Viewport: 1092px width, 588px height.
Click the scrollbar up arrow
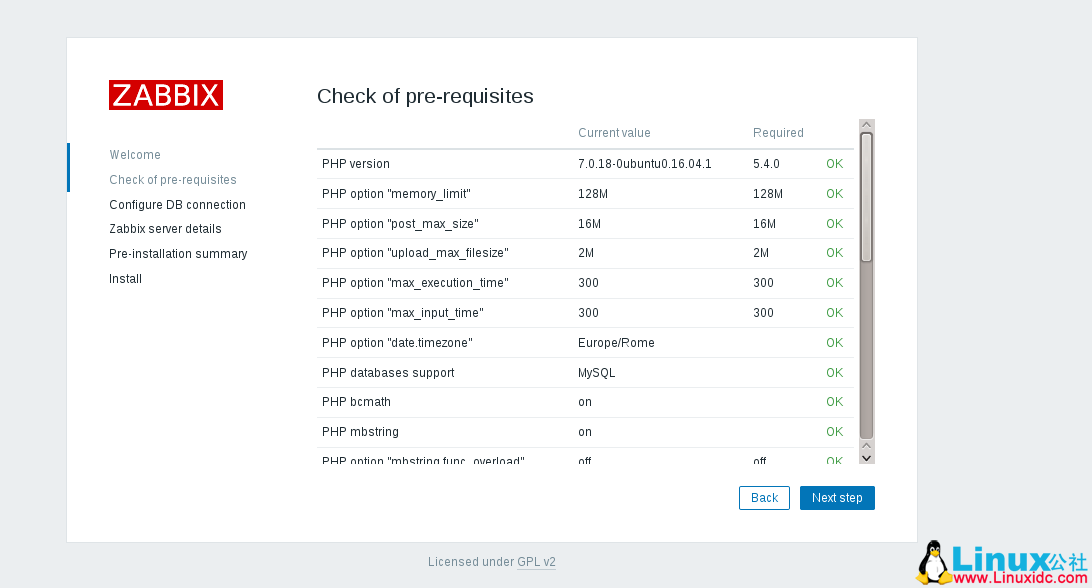click(x=867, y=125)
